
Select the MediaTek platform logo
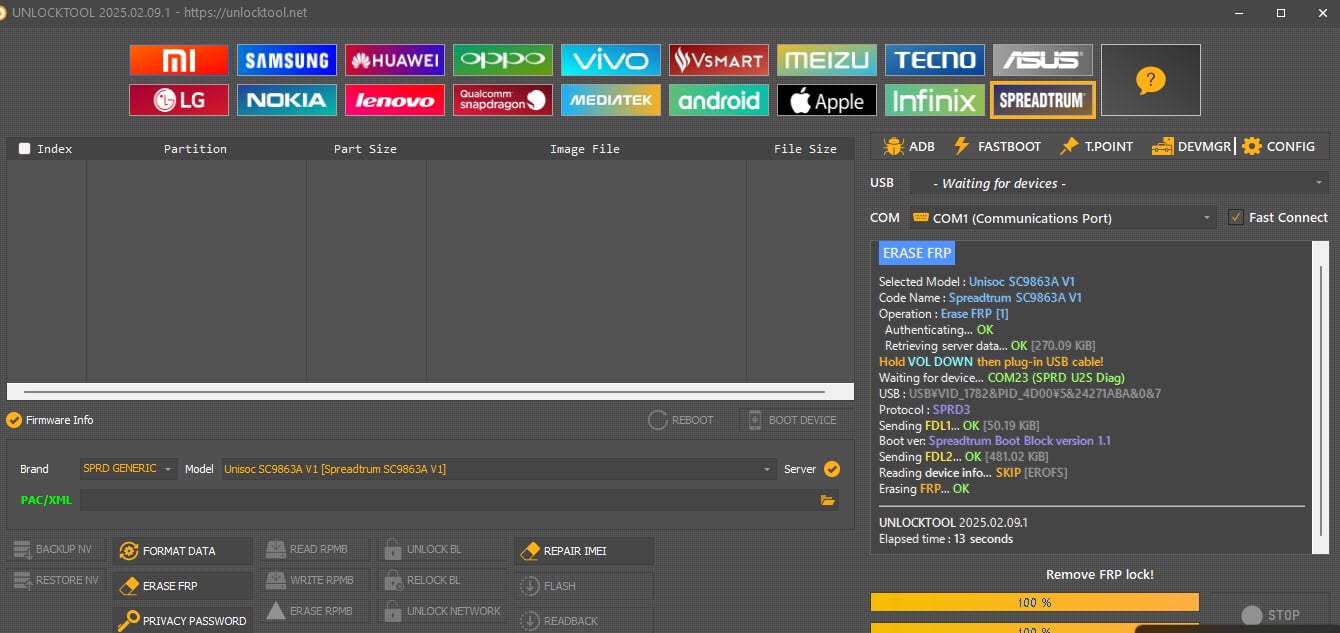pyautogui.click(x=611, y=100)
